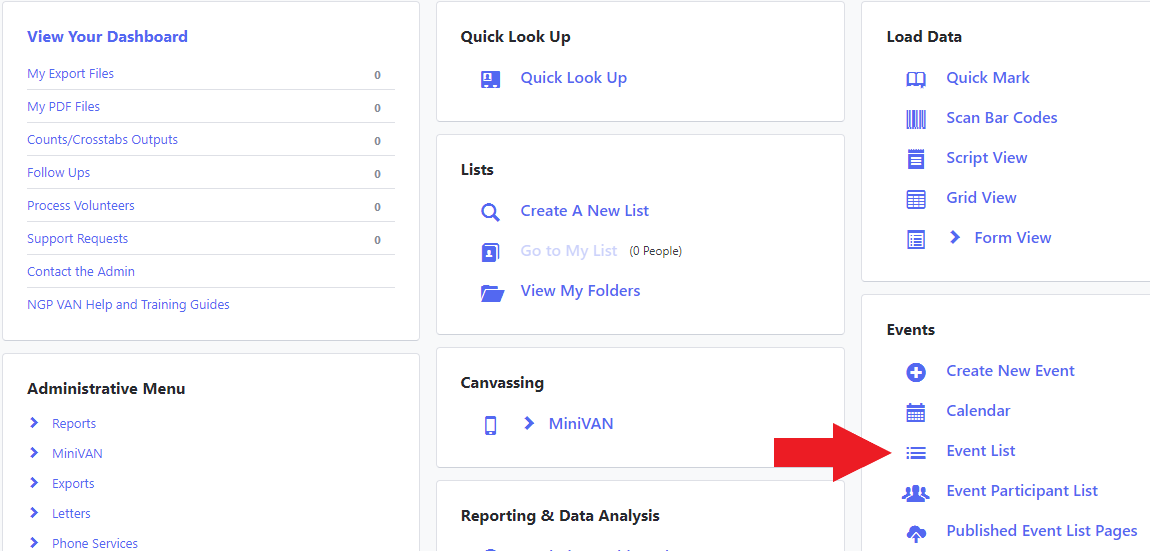Open Follow Ups
Screen dimensions: 1150x551
click(x=59, y=172)
